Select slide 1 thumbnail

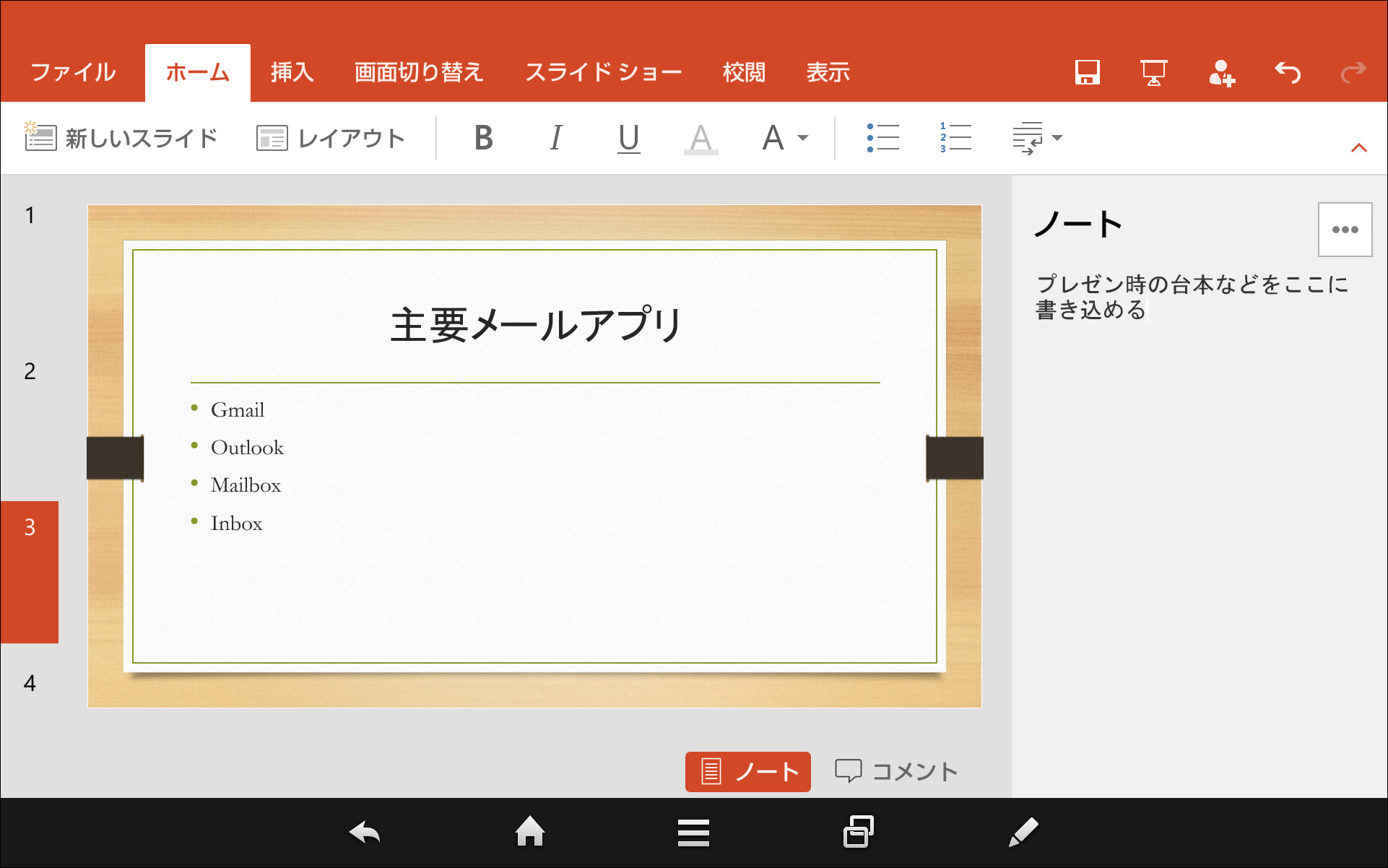click(30, 215)
